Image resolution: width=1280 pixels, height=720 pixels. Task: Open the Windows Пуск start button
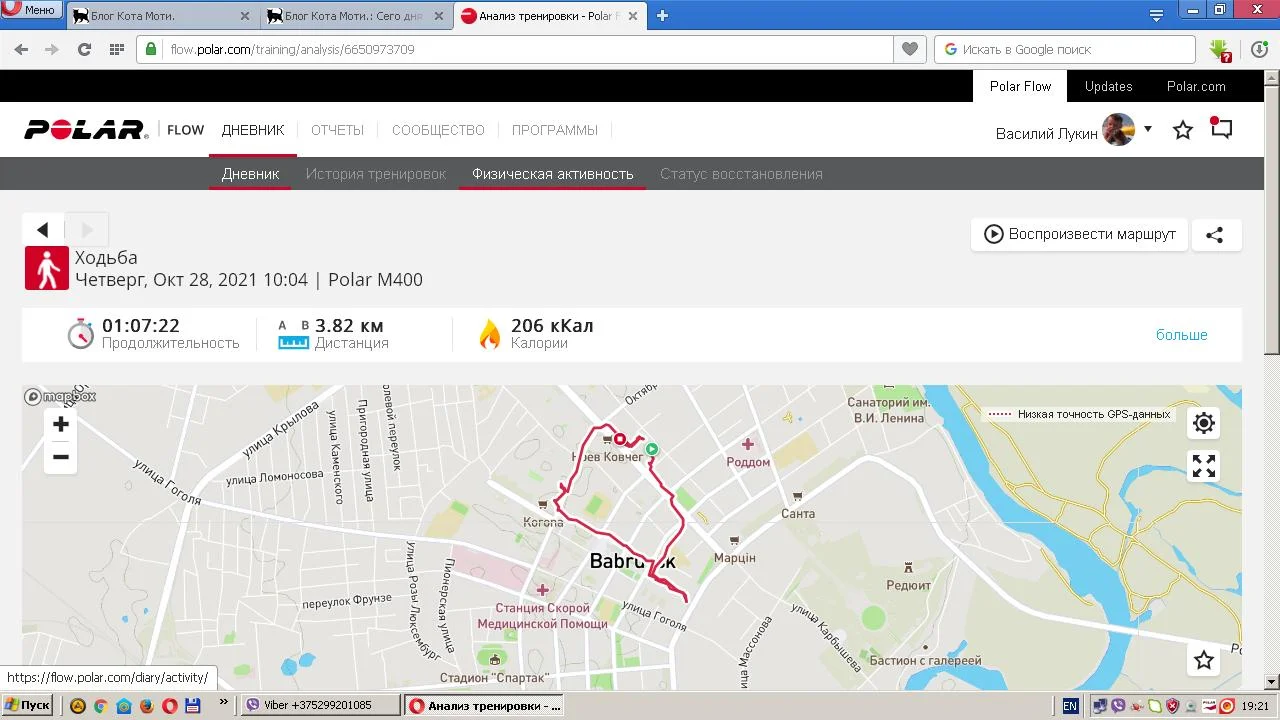[27, 705]
